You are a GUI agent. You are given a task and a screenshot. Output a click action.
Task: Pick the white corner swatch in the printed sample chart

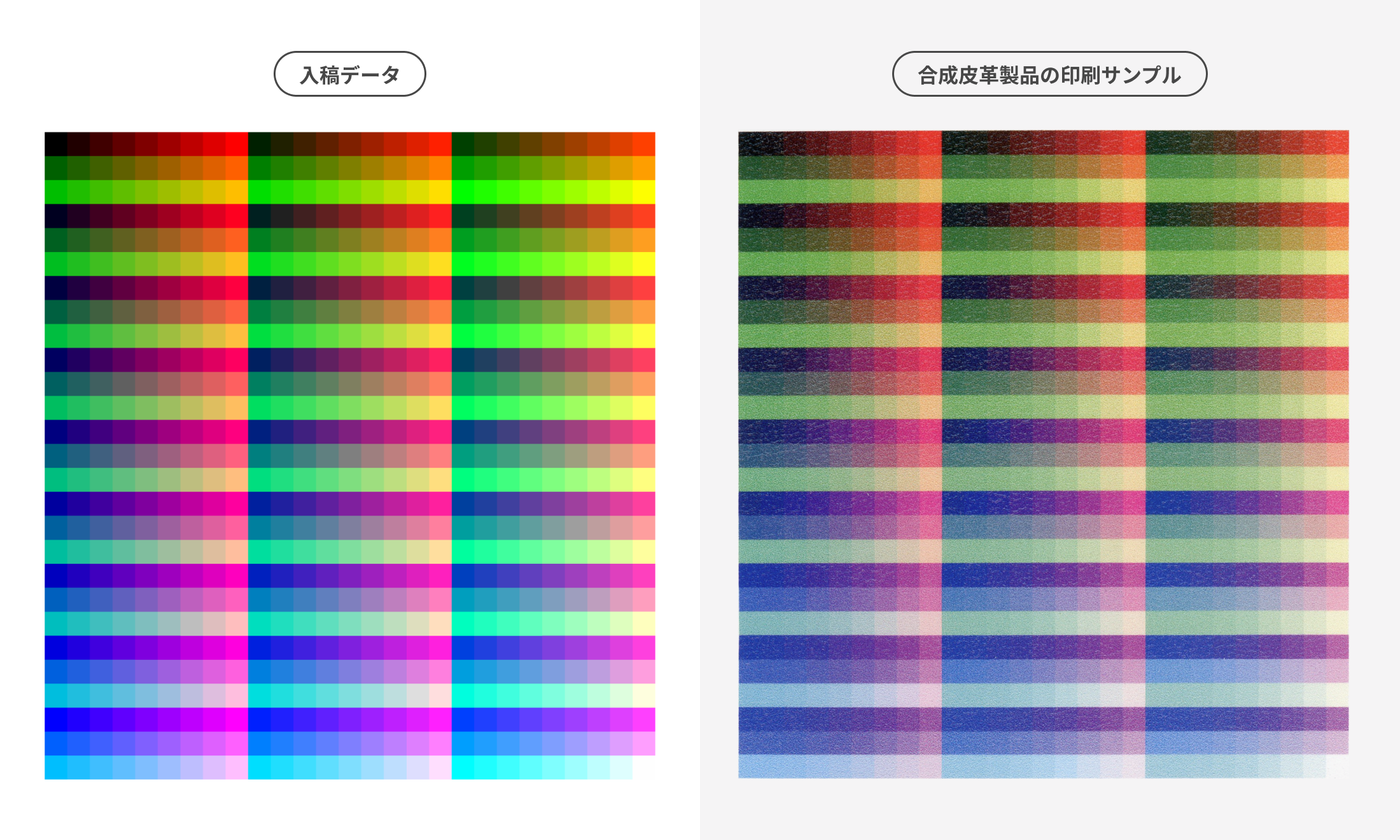pos(1337,766)
